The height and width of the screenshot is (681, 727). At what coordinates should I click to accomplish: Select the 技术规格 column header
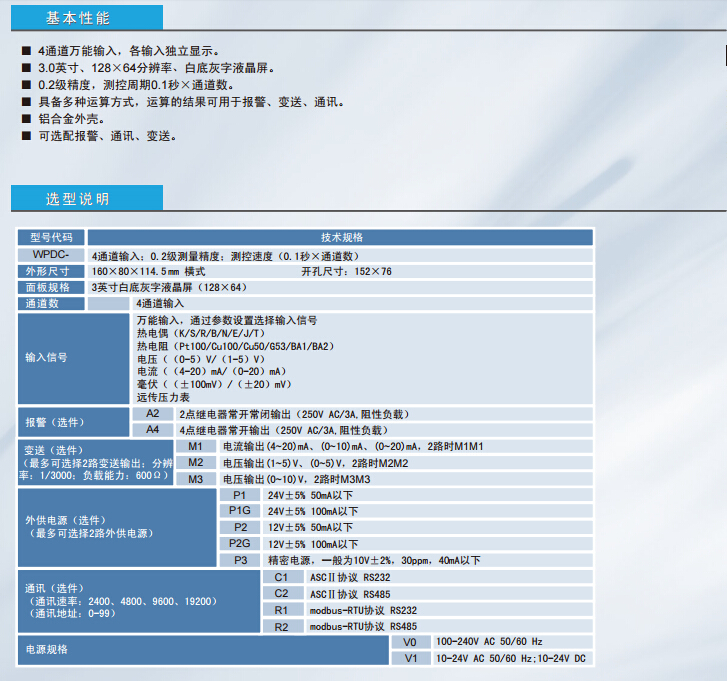[341, 237]
